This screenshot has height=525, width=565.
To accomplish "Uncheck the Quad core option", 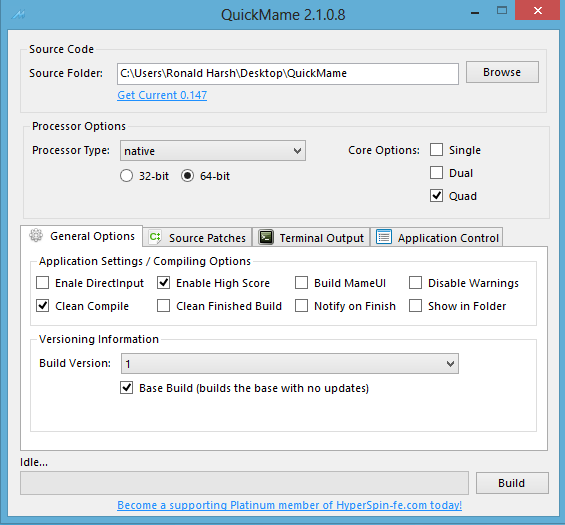I will (436, 196).
